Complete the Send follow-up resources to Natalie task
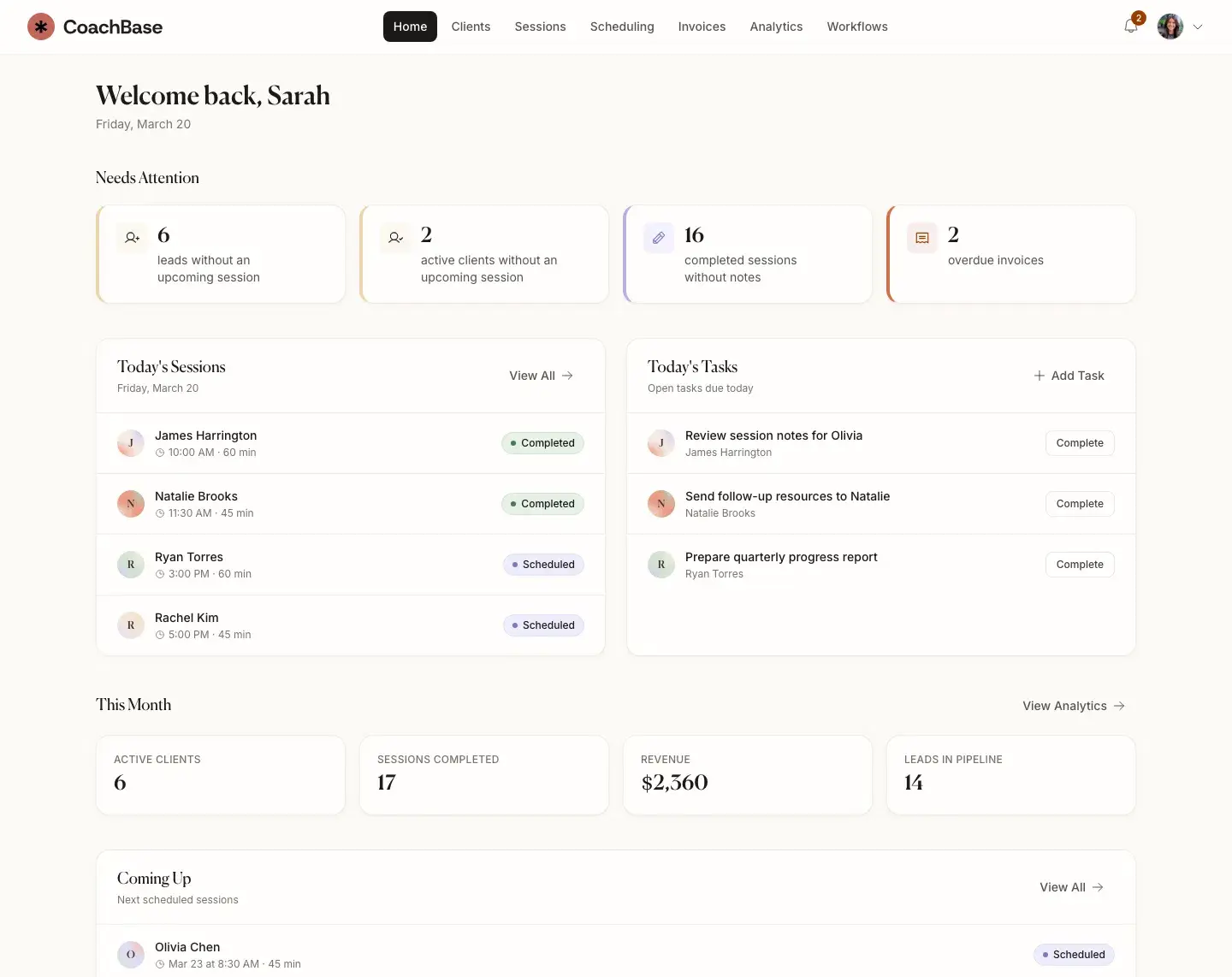1232x977 pixels. coord(1080,504)
